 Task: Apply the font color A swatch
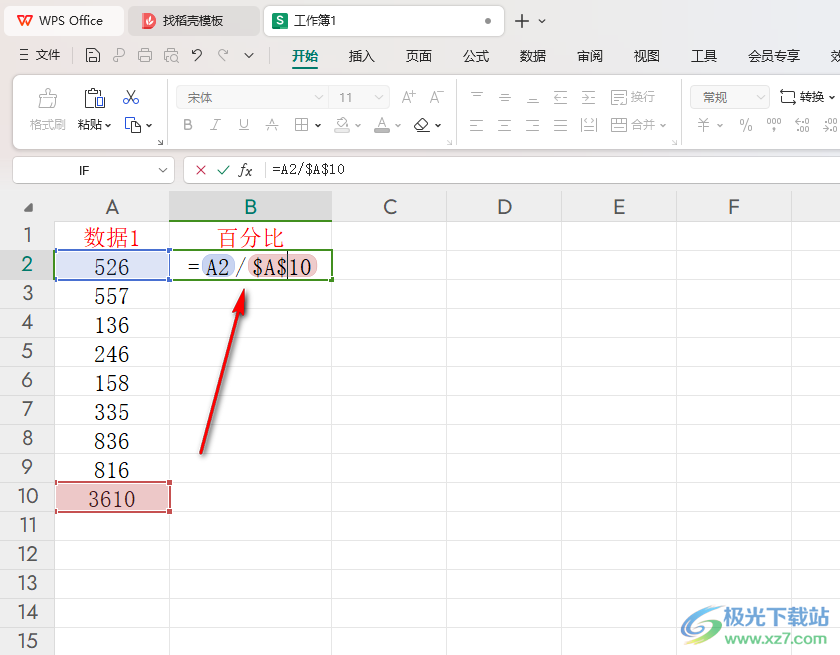click(x=381, y=125)
